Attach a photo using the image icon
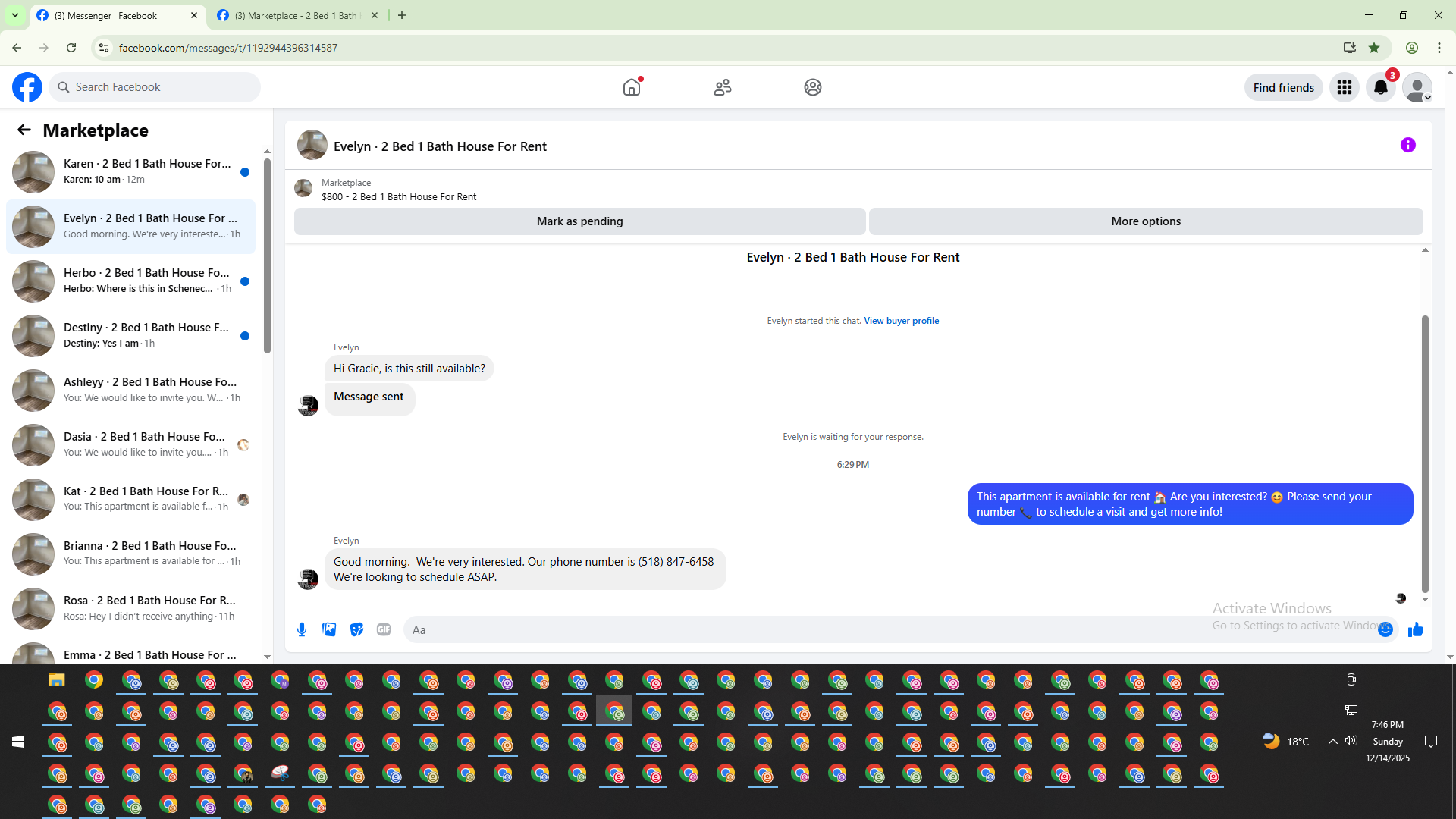 pyautogui.click(x=329, y=629)
